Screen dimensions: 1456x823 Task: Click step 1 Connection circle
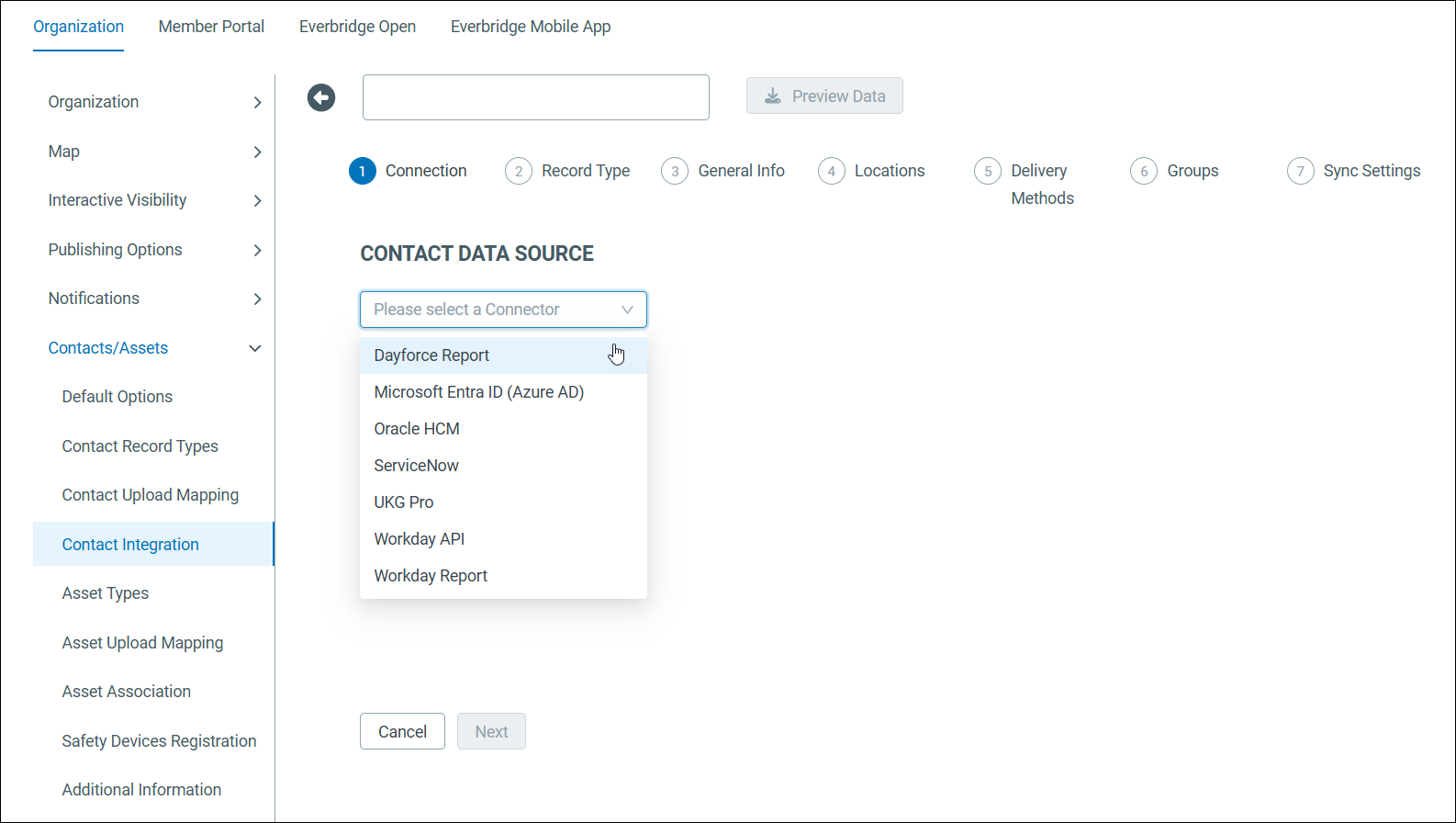pyautogui.click(x=363, y=171)
